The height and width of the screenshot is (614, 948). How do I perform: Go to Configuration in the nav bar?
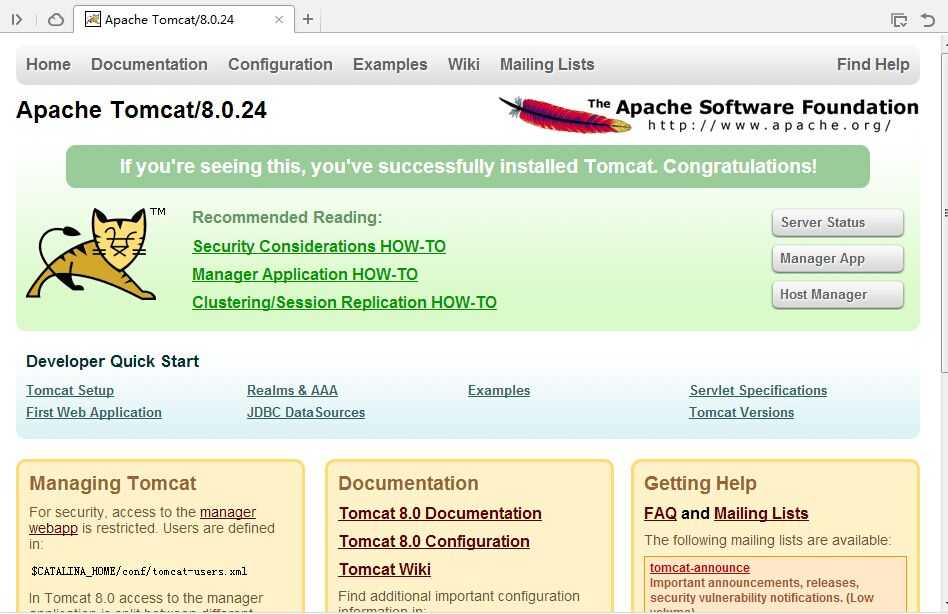[280, 65]
